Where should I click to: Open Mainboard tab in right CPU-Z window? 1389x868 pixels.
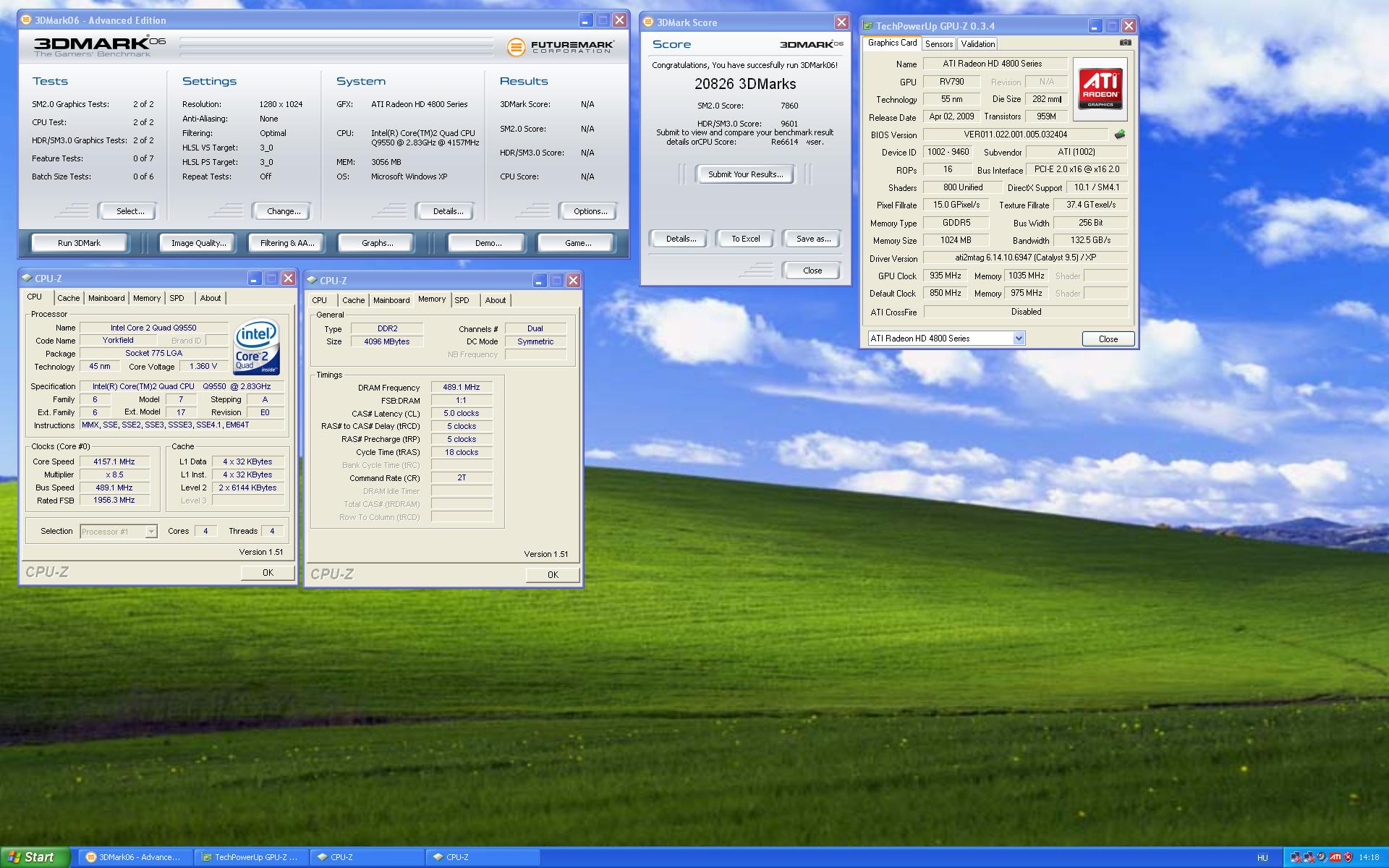[391, 300]
